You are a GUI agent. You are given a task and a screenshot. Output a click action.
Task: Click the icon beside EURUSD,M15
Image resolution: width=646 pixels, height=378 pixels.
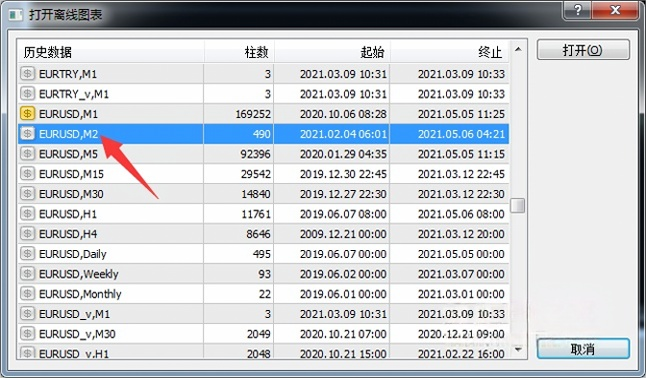28,174
